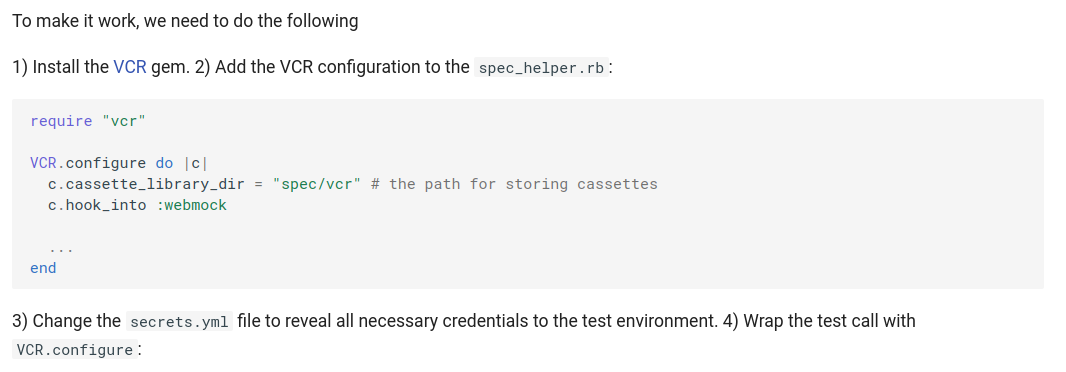This screenshot has width=1066, height=372.
Task: Click the end keyword in the code
Action: click(43, 268)
